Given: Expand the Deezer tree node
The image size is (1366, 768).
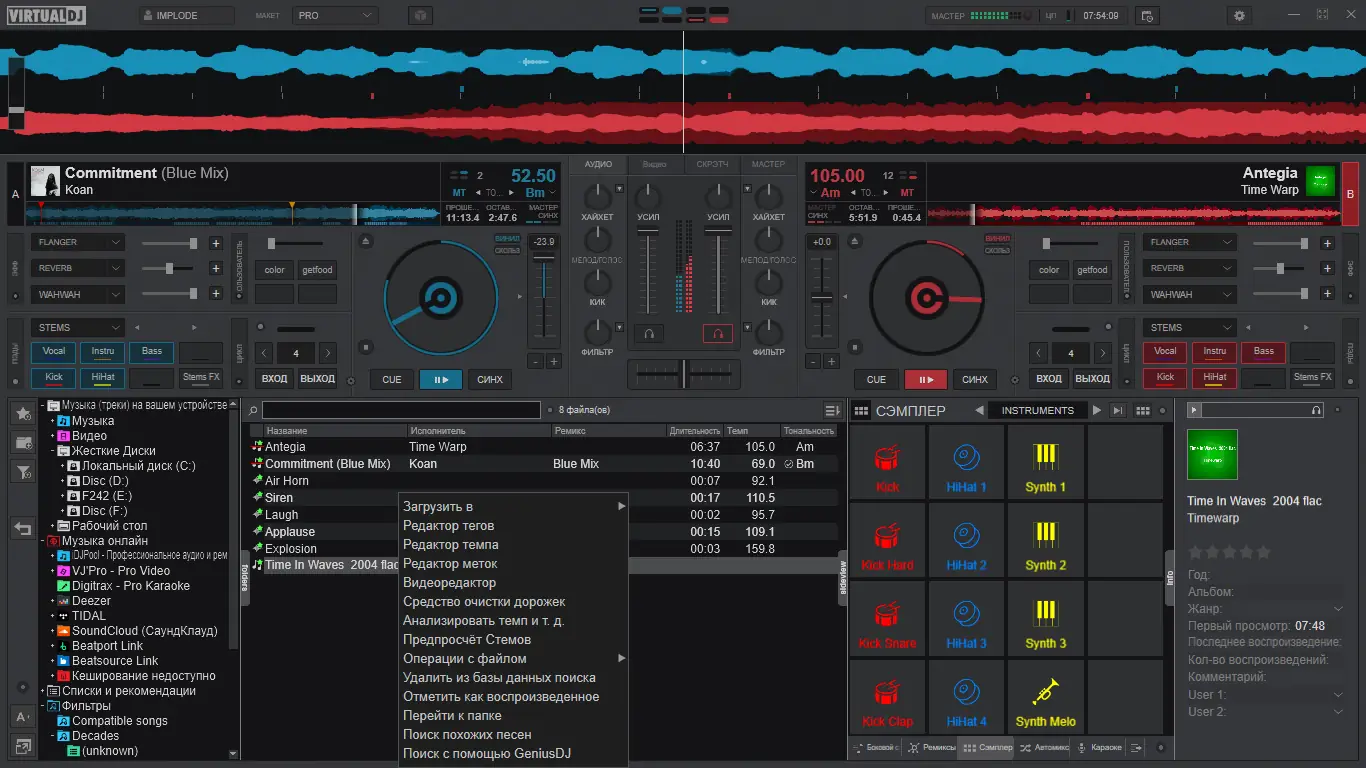Looking at the screenshot, I should (x=50, y=601).
